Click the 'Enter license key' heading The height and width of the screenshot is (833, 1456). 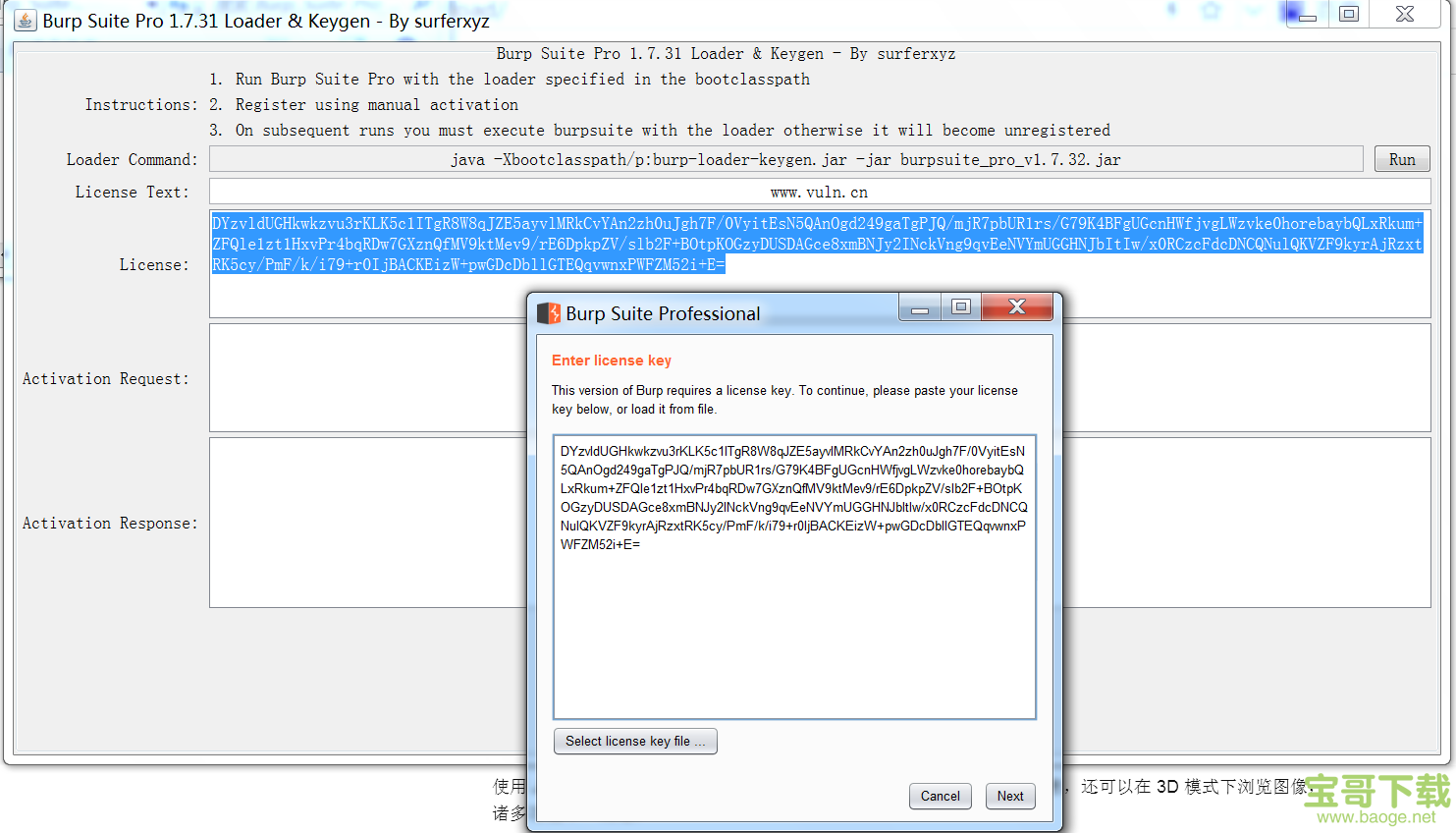pos(612,361)
